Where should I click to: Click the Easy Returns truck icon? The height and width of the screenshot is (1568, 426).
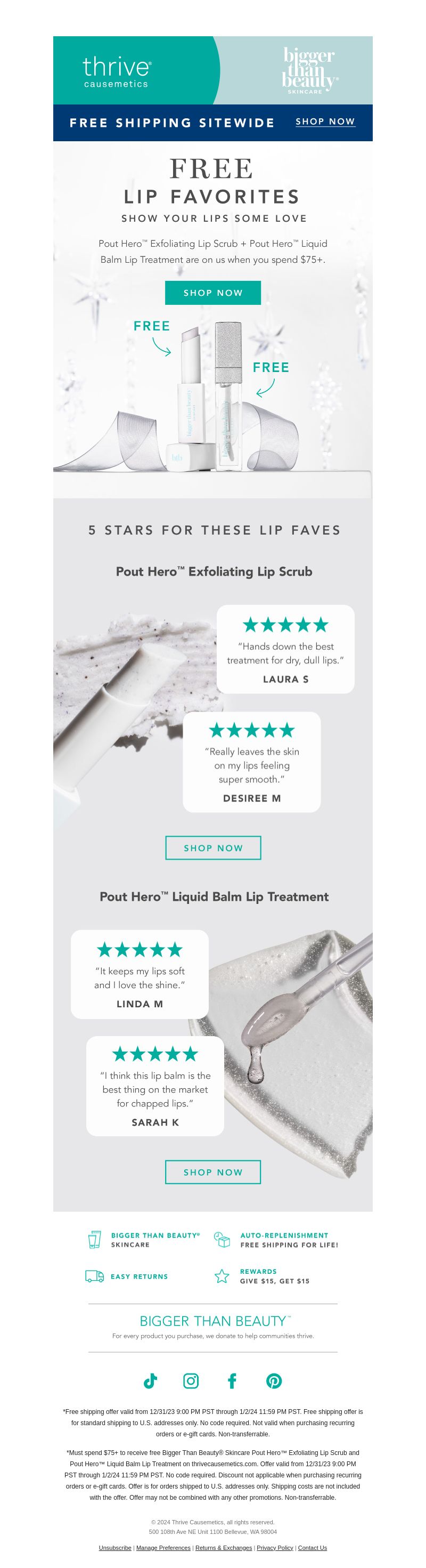(x=94, y=1276)
